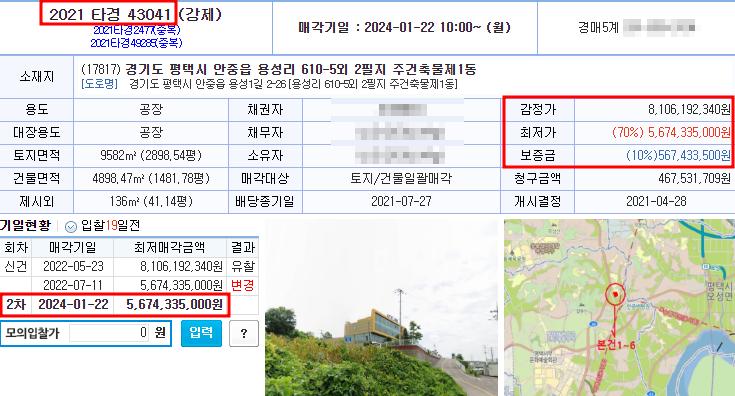Click the 대장용도 value 공장

coord(151,133)
